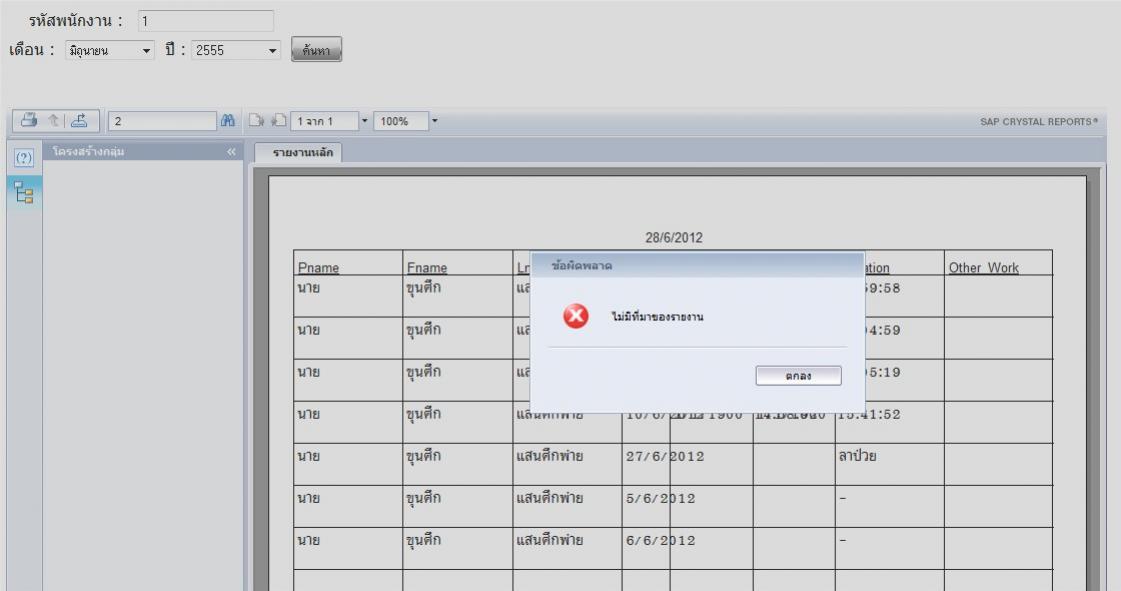Click the report date 28/6/2012
The width and height of the screenshot is (1121, 591).
point(673,237)
